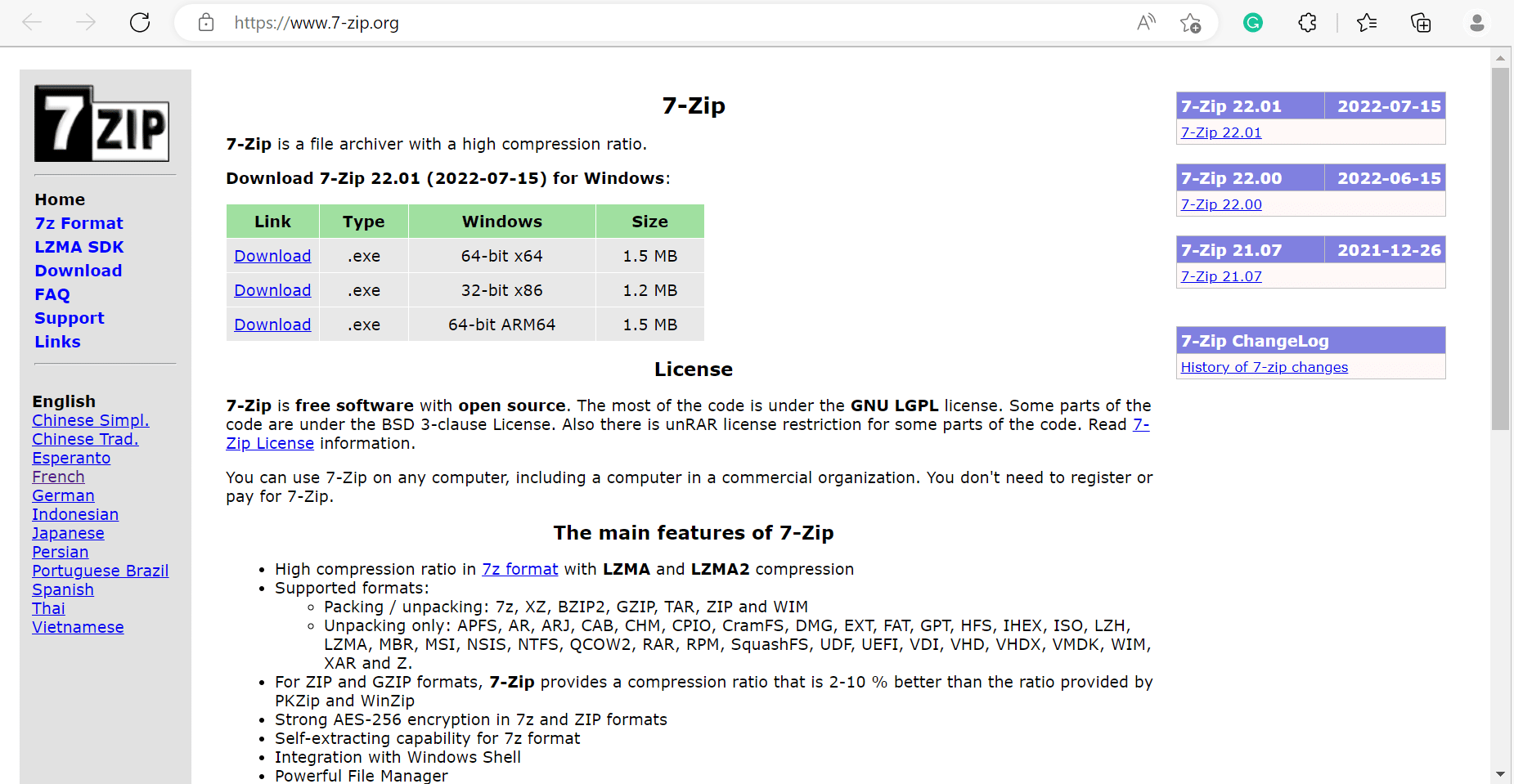Open the Support sidebar item
1514x784 pixels.
coord(70,318)
